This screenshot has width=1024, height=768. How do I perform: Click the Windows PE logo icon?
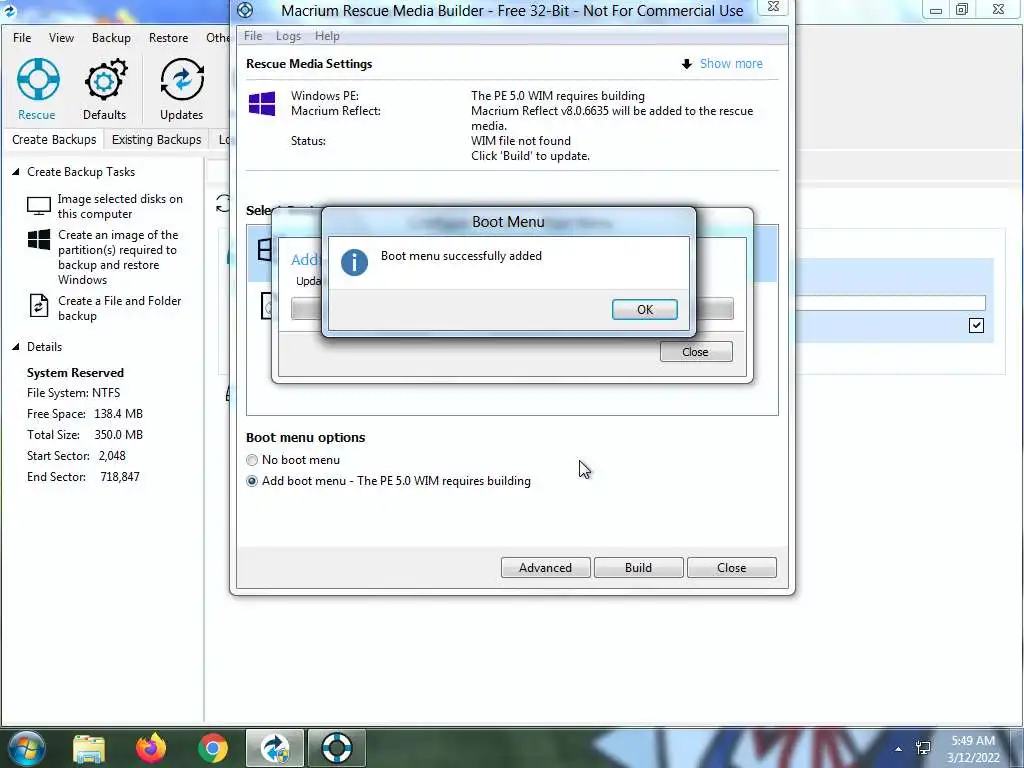[262, 103]
